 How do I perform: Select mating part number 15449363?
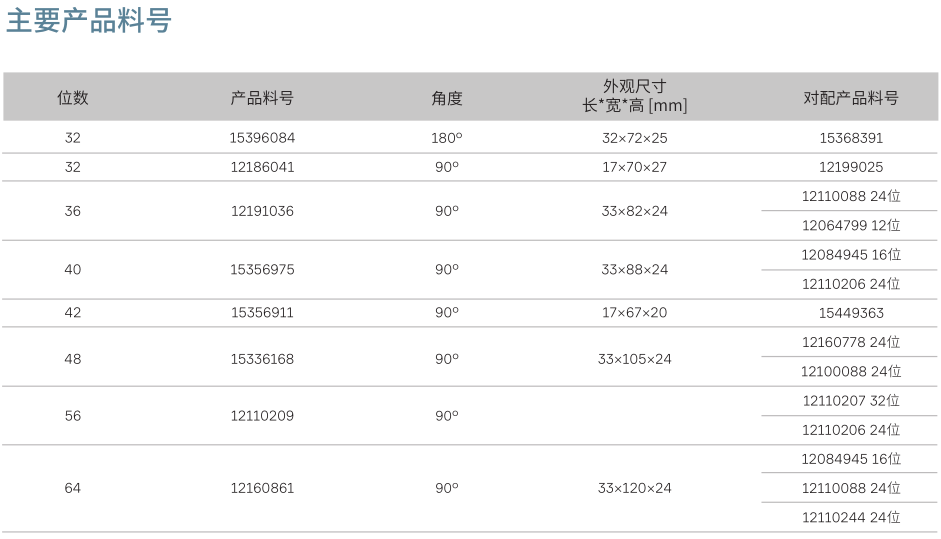click(x=851, y=313)
